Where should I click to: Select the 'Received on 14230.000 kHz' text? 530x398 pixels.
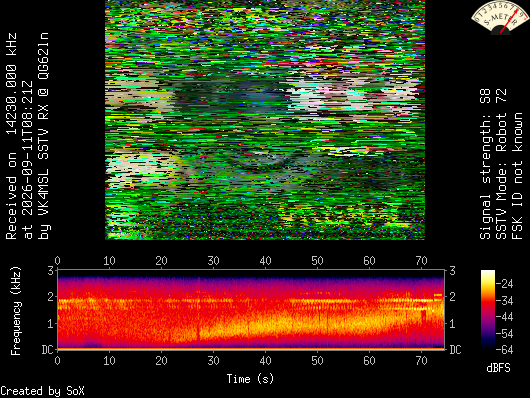click(11, 136)
